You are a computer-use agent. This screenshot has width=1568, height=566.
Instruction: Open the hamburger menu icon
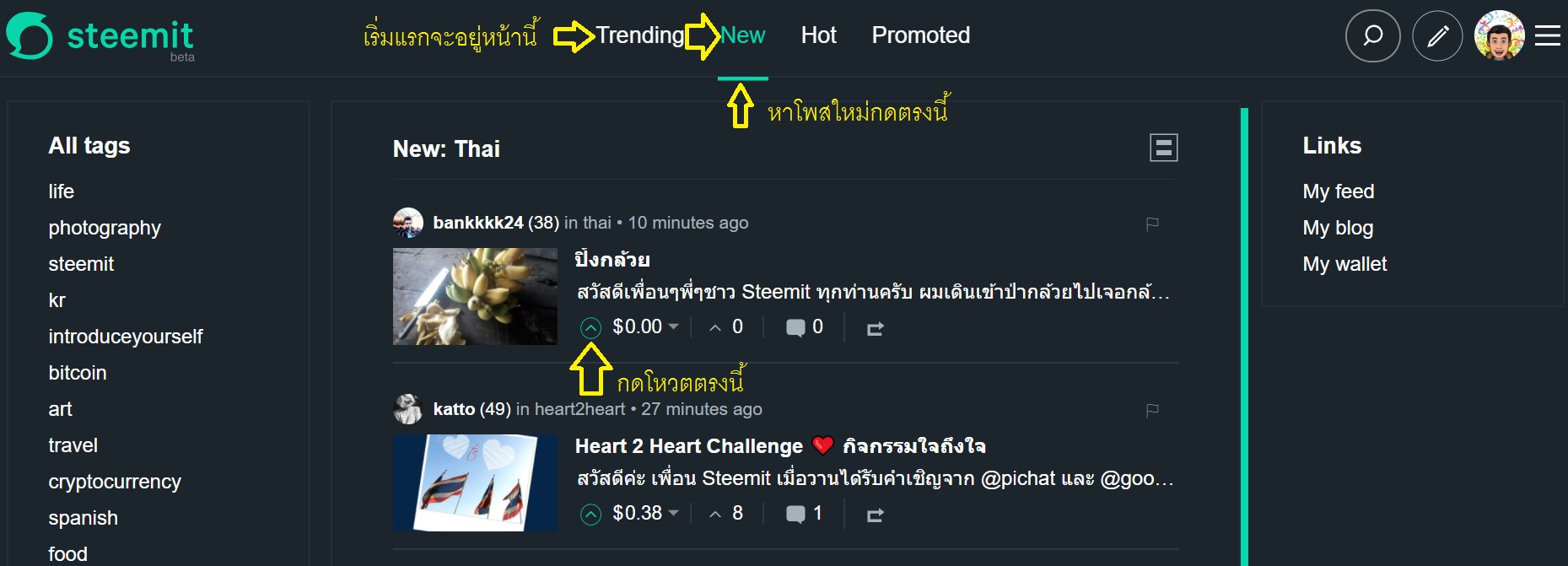(x=1546, y=35)
